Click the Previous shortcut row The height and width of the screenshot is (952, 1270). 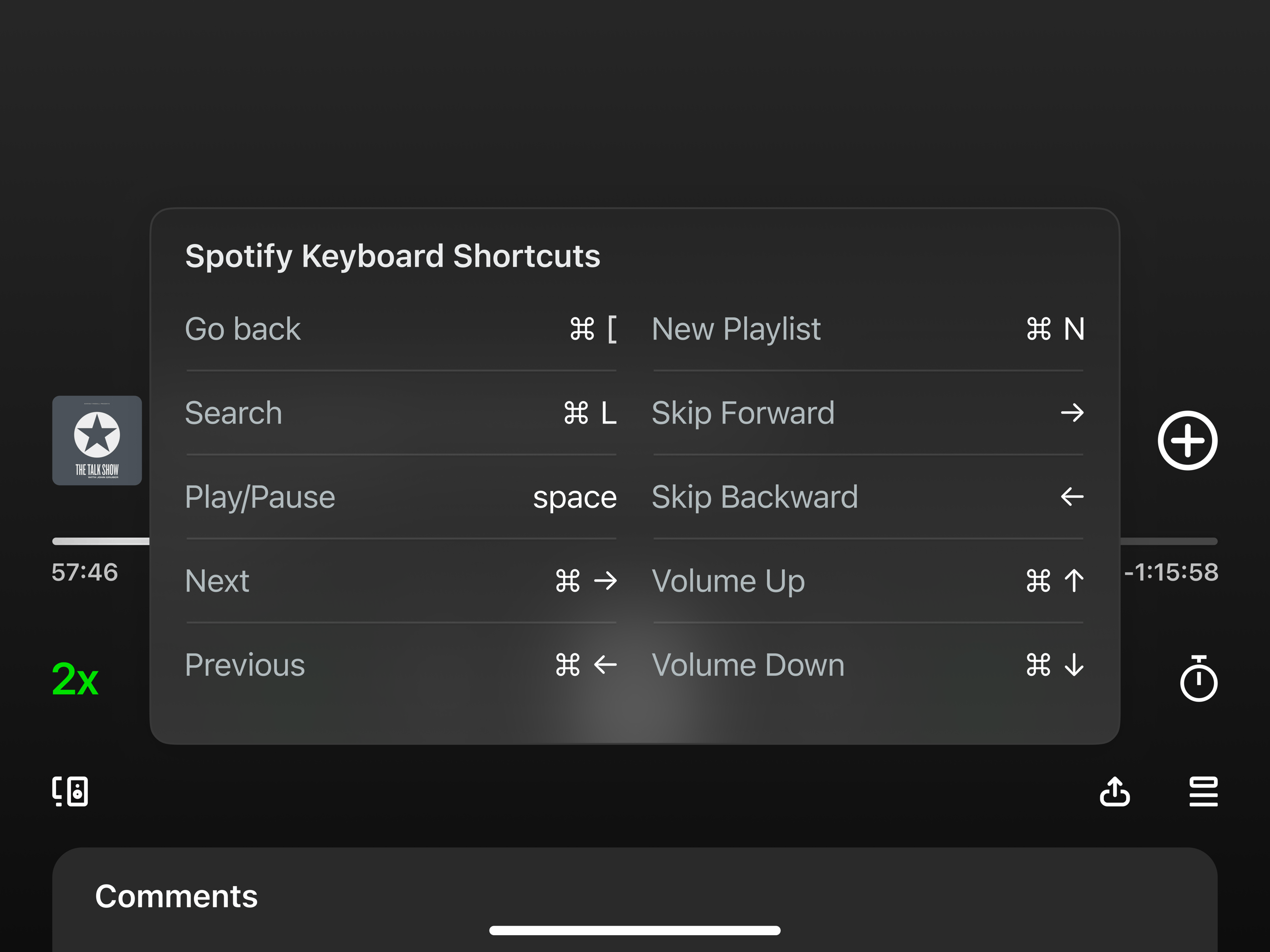click(x=401, y=665)
